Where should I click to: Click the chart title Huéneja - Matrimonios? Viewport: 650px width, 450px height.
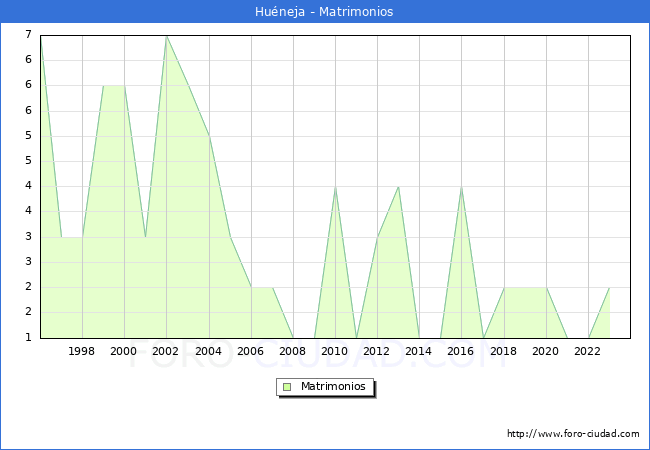[324, 12]
